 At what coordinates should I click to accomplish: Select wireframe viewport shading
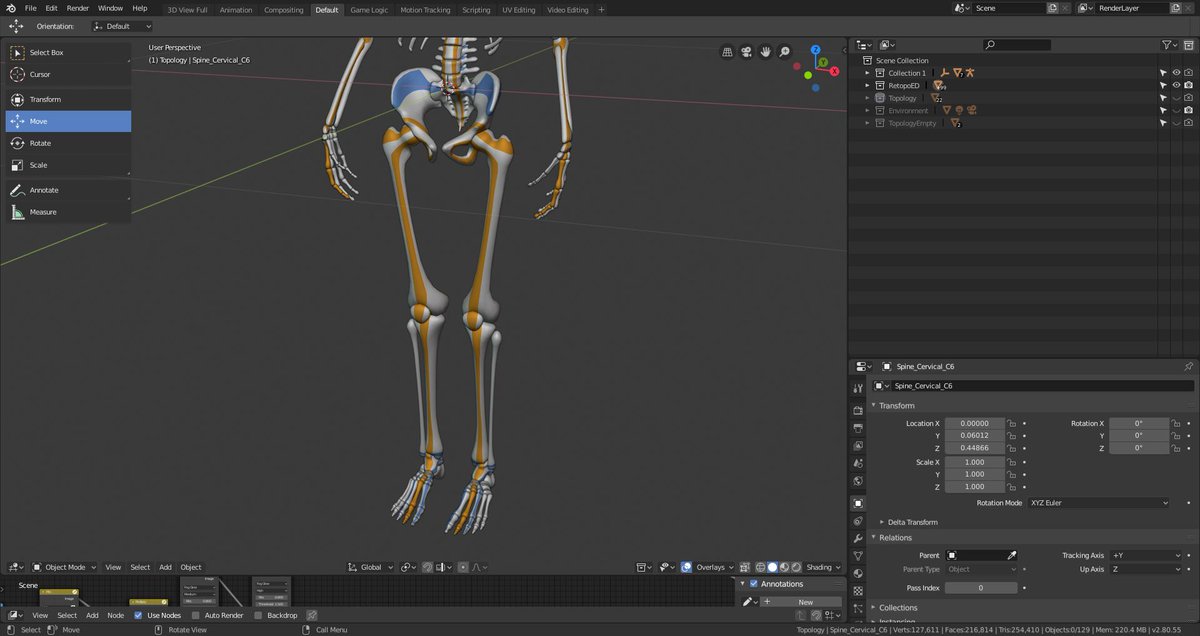pyautogui.click(x=760, y=567)
